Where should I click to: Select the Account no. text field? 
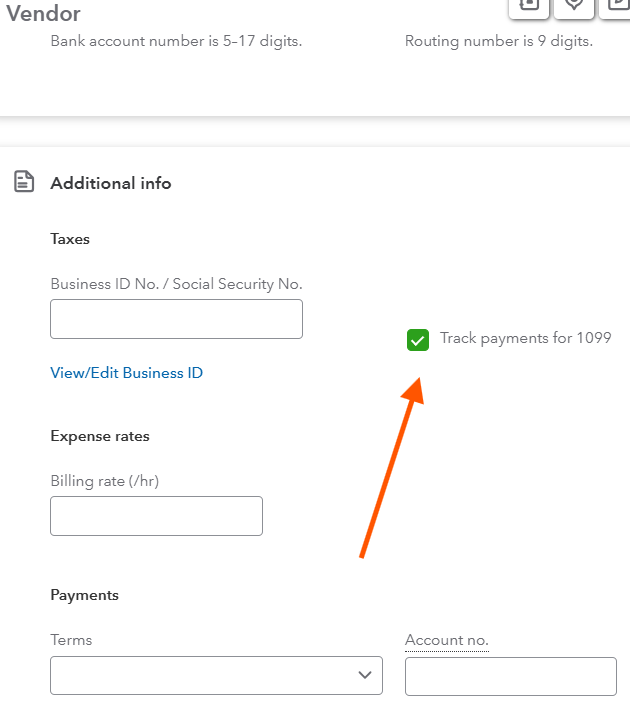pos(510,676)
